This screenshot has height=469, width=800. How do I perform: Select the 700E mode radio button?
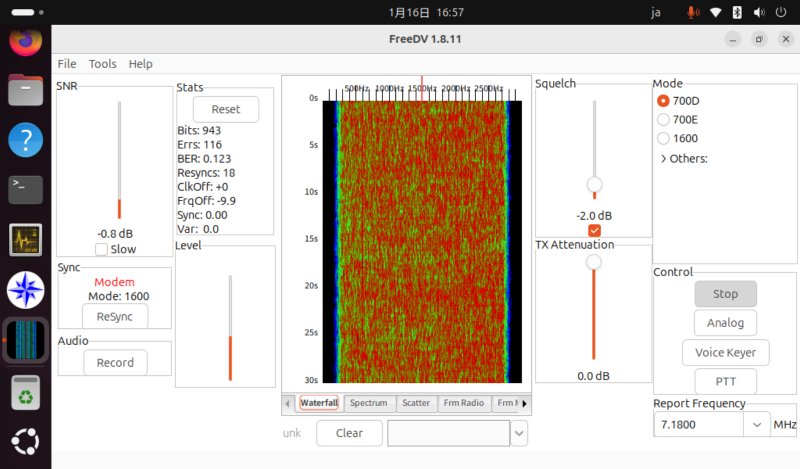663,119
